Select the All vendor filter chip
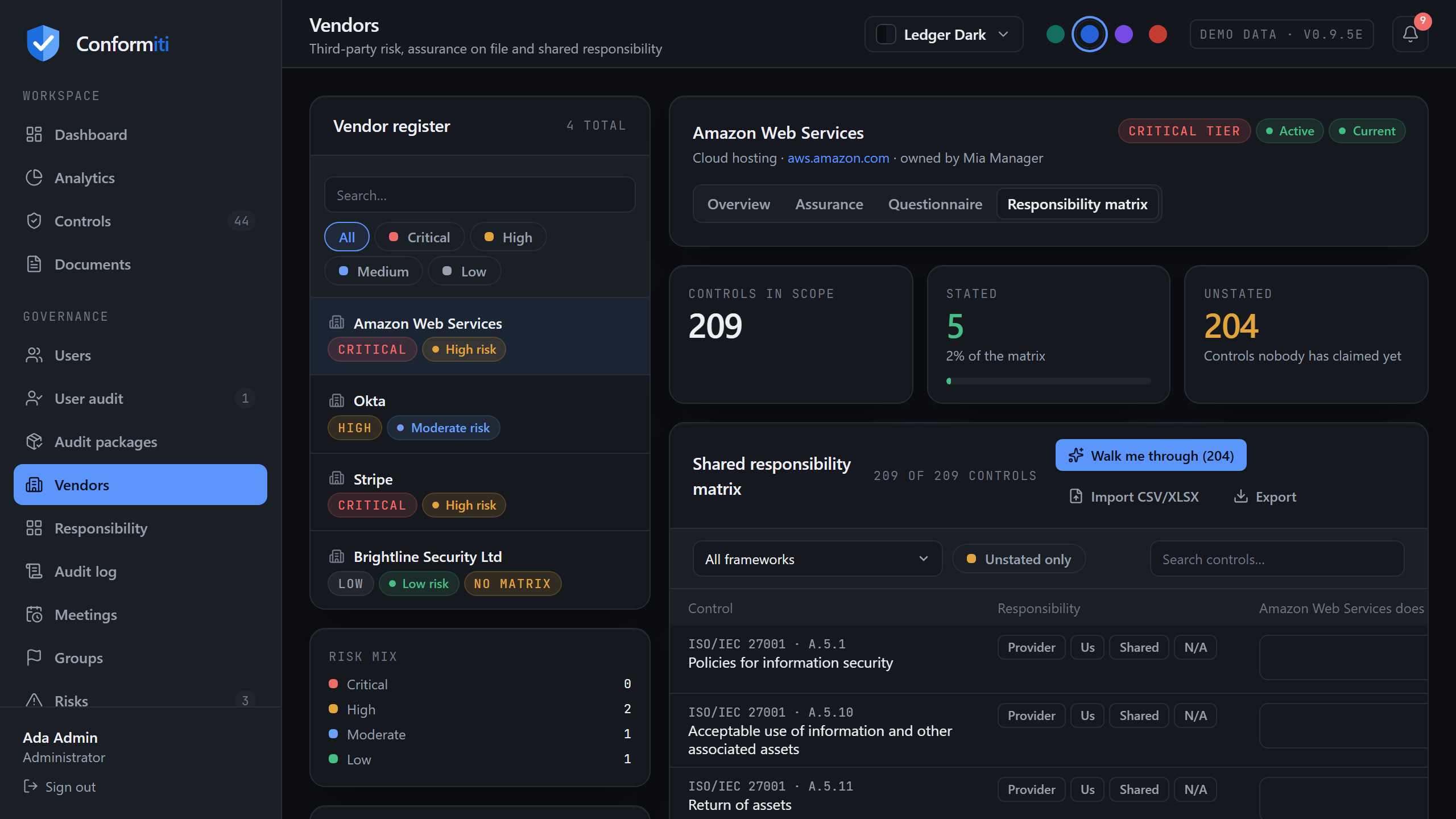The image size is (1456, 819). [347, 237]
